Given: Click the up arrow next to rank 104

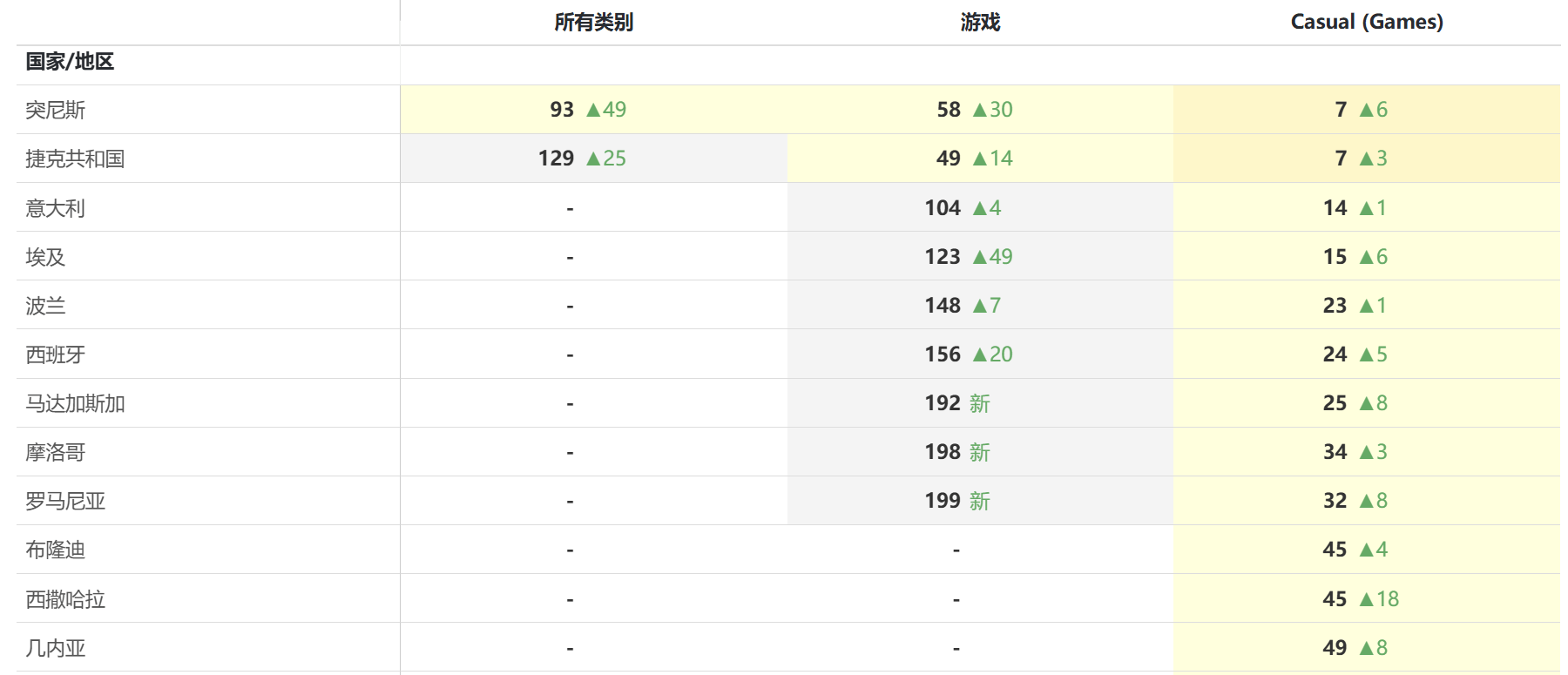Looking at the screenshot, I should (x=980, y=208).
